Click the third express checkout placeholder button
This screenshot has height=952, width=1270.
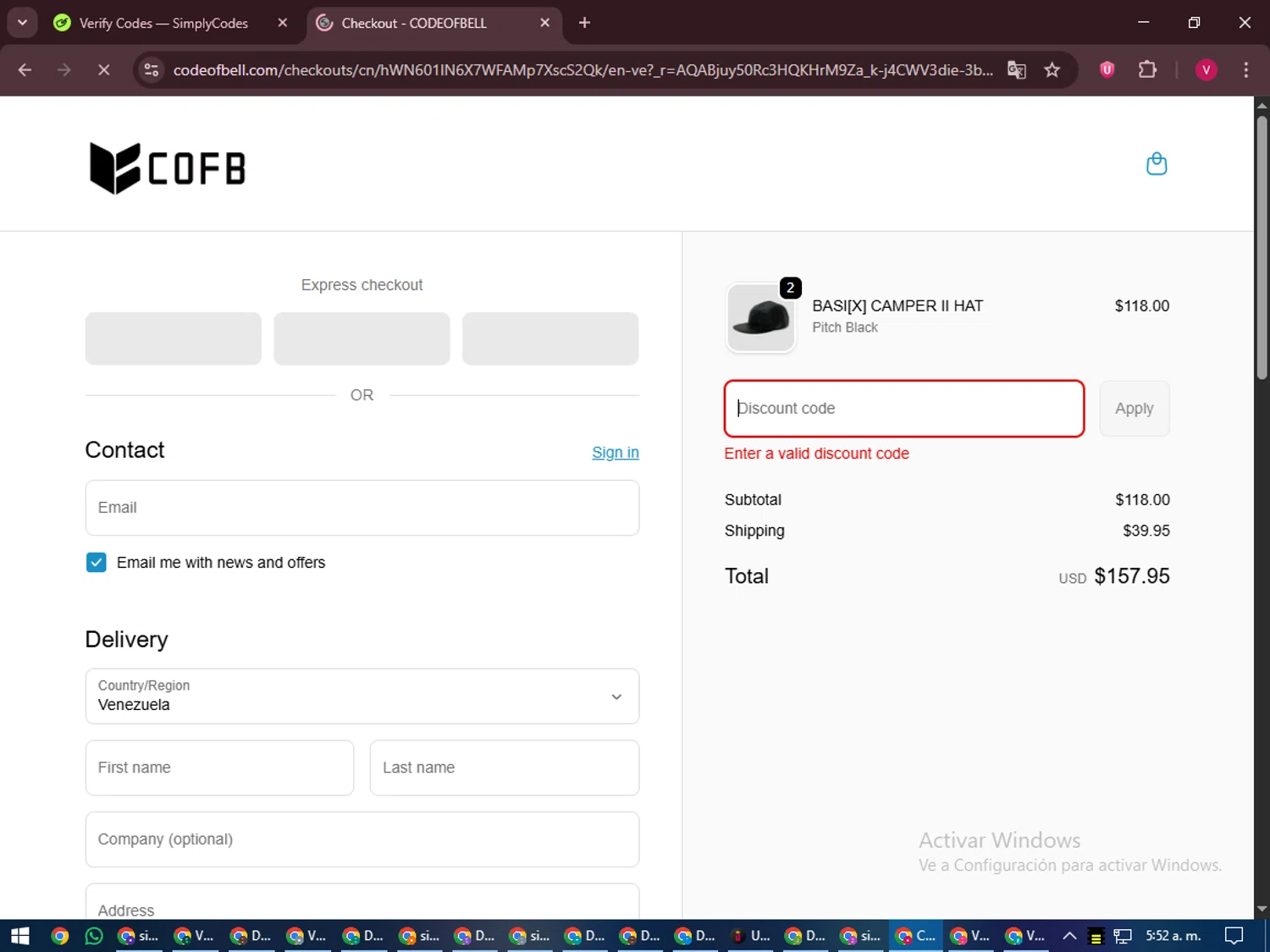coord(550,338)
